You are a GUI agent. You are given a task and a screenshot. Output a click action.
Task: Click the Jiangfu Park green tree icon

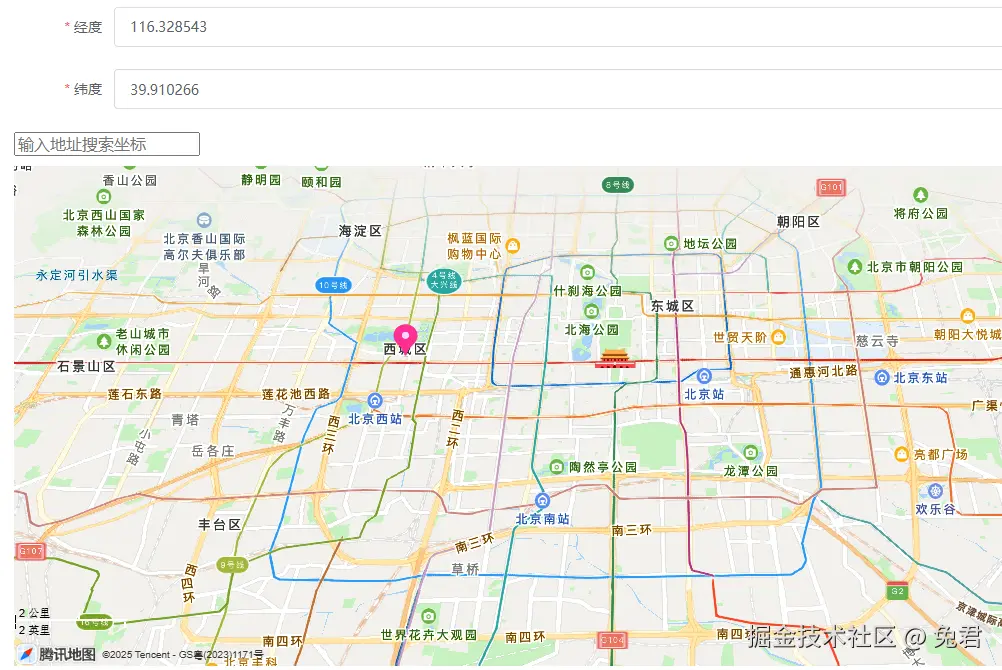[920, 194]
